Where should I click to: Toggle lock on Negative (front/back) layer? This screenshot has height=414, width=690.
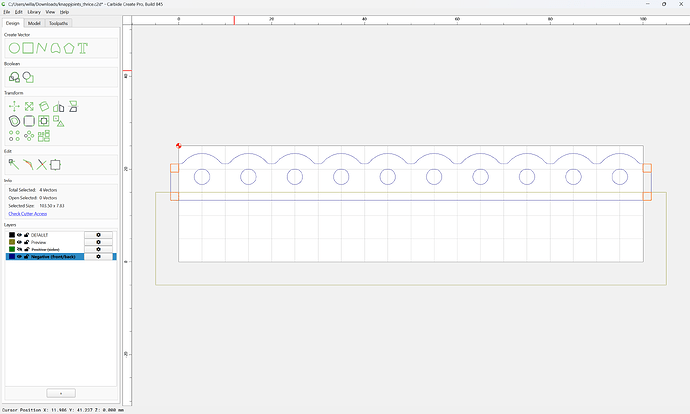coord(26,256)
